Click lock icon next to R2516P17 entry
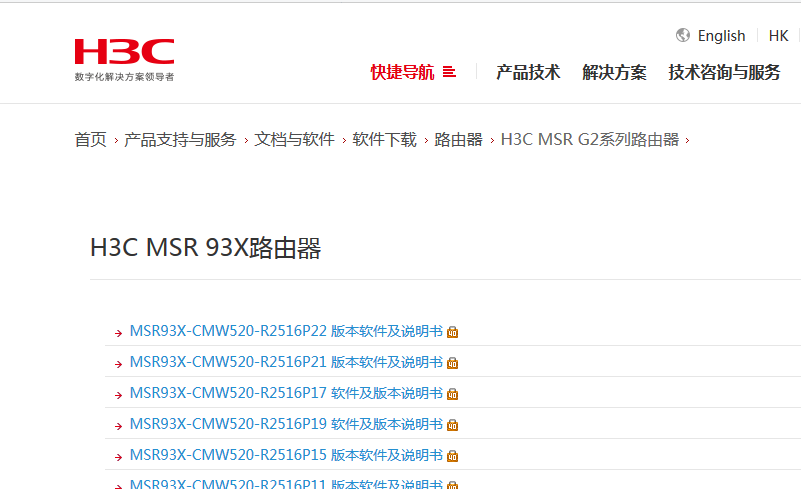 tap(453, 394)
